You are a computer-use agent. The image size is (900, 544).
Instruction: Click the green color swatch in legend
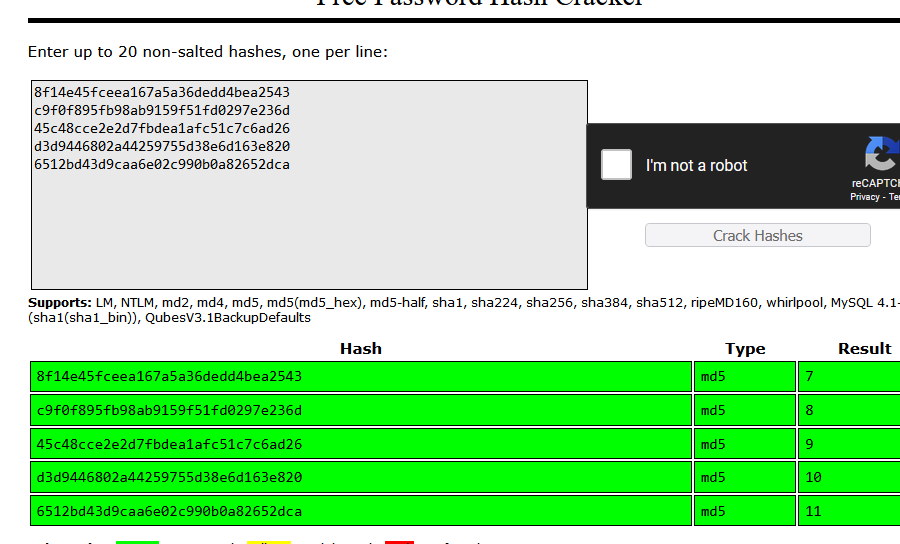click(x=137, y=541)
